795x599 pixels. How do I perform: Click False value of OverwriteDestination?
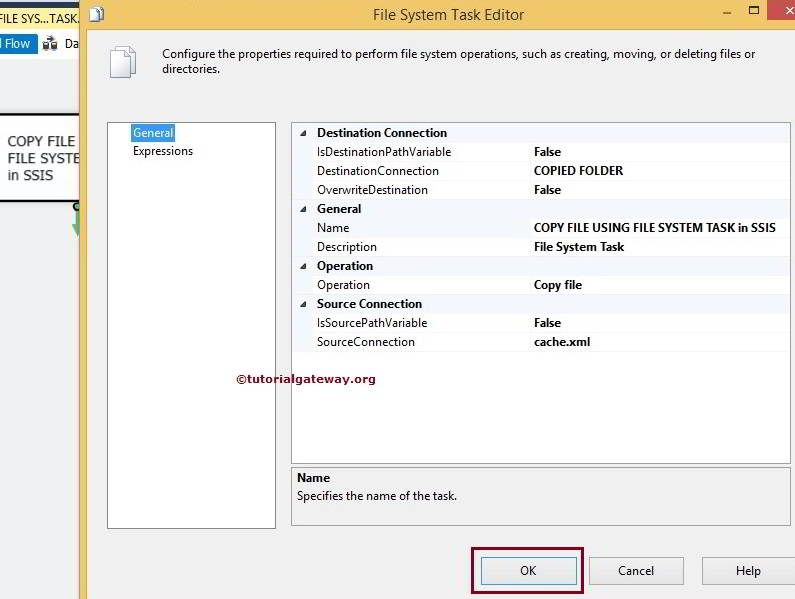tap(547, 190)
